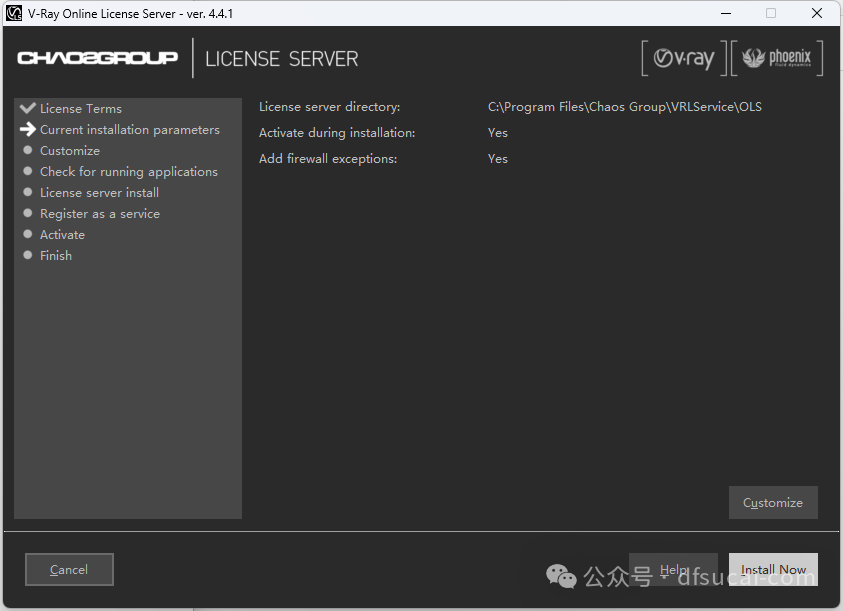843x611 pixels.
Task: Click the LICENSE SERVER heading text
Action: pos(282,59)
